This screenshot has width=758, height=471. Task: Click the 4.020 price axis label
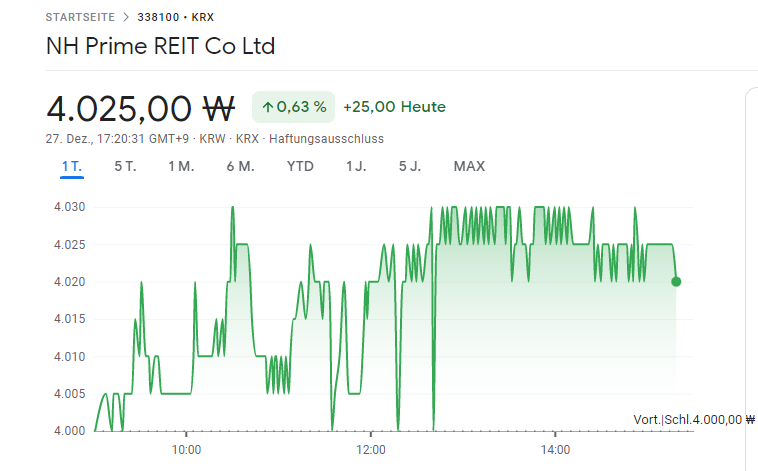click(x=70, y=282)
